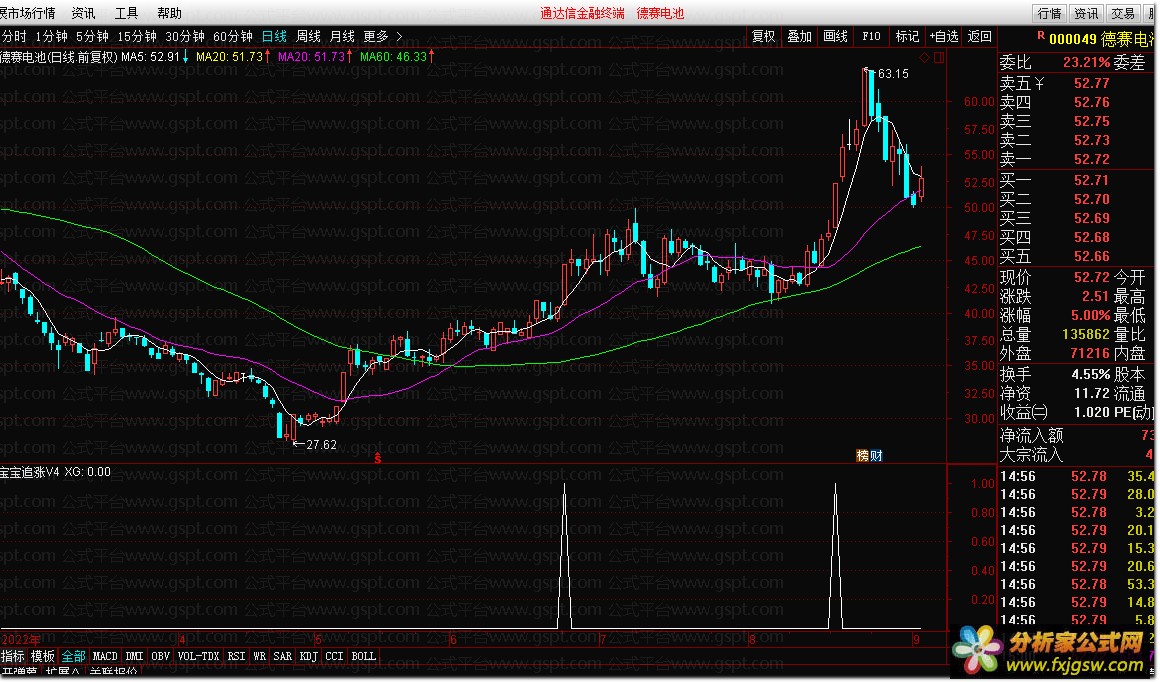Viewport: 1160px width, 682px height.
Task: Click the red R mark before stock code
Action: [x=1041, y=36]
